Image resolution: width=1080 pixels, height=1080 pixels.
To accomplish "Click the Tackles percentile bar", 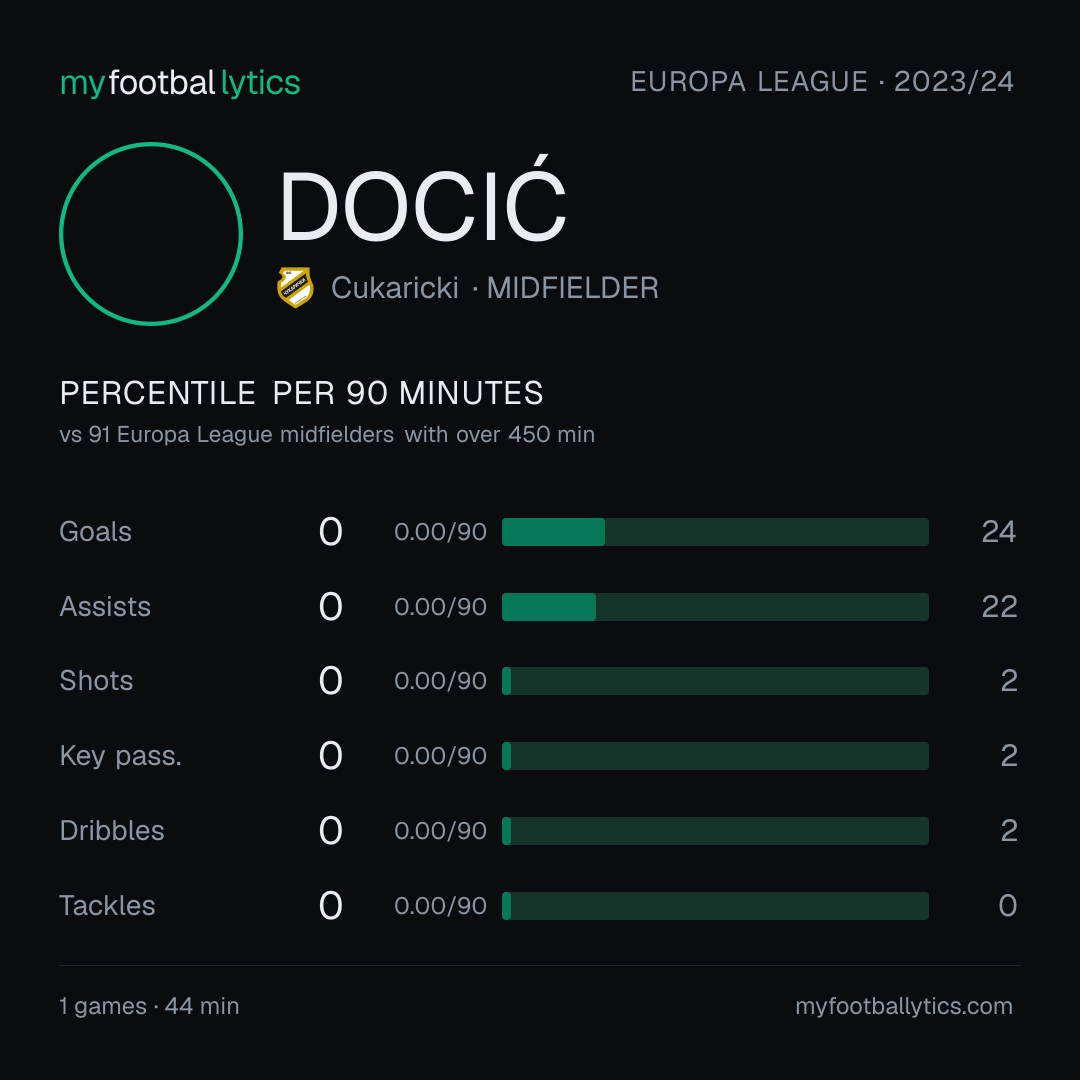I will coord(715,906).
